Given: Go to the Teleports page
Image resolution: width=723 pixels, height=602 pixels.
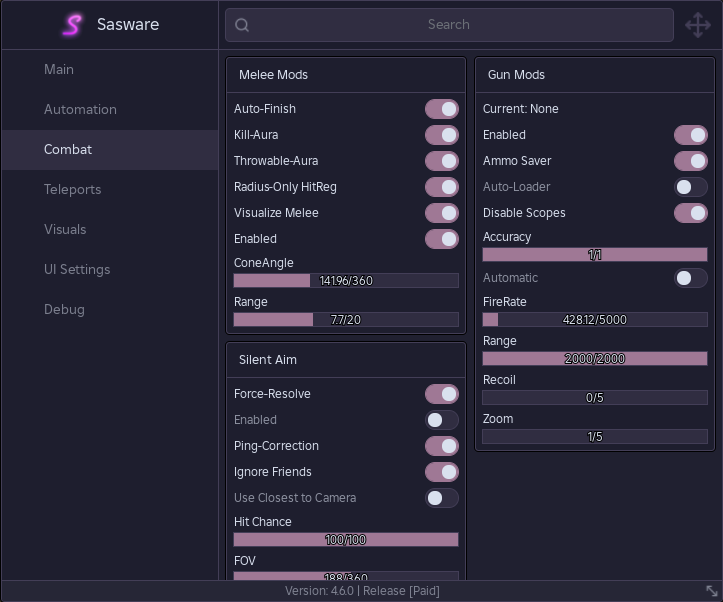Looking at the screenshot, I should pyautogui.click(x=72, y=189).
